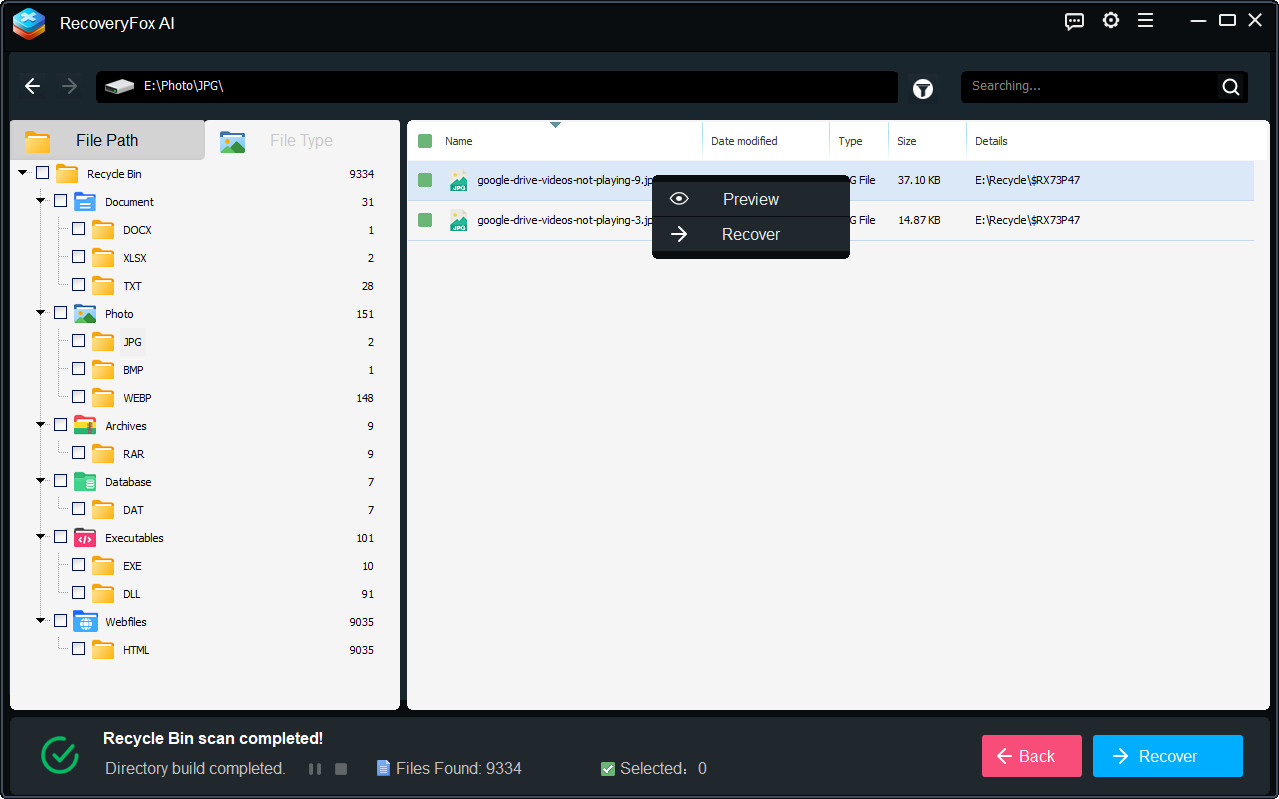Click the search magnifier icon

point(1231,87)
